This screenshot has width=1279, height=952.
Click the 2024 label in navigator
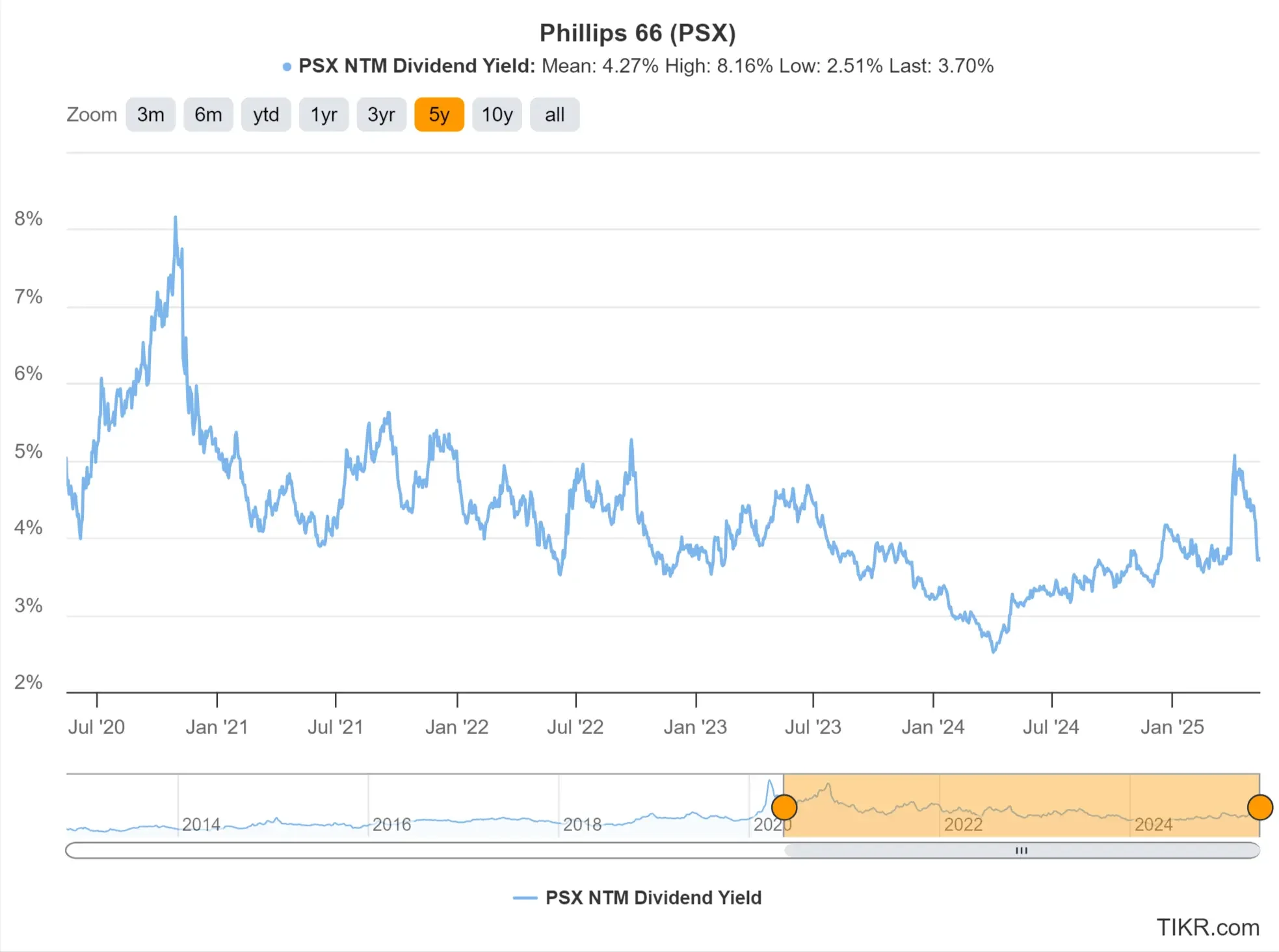1154,825
